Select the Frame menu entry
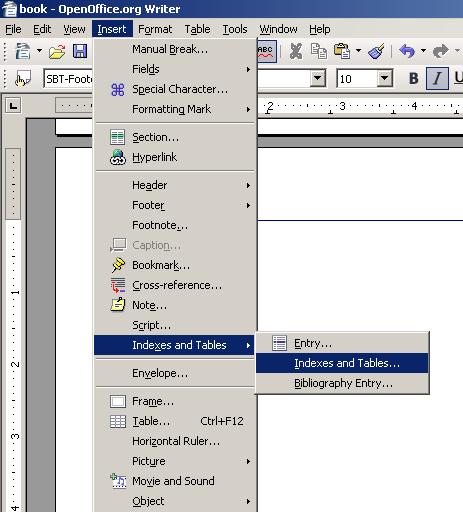 pos(175,401)
